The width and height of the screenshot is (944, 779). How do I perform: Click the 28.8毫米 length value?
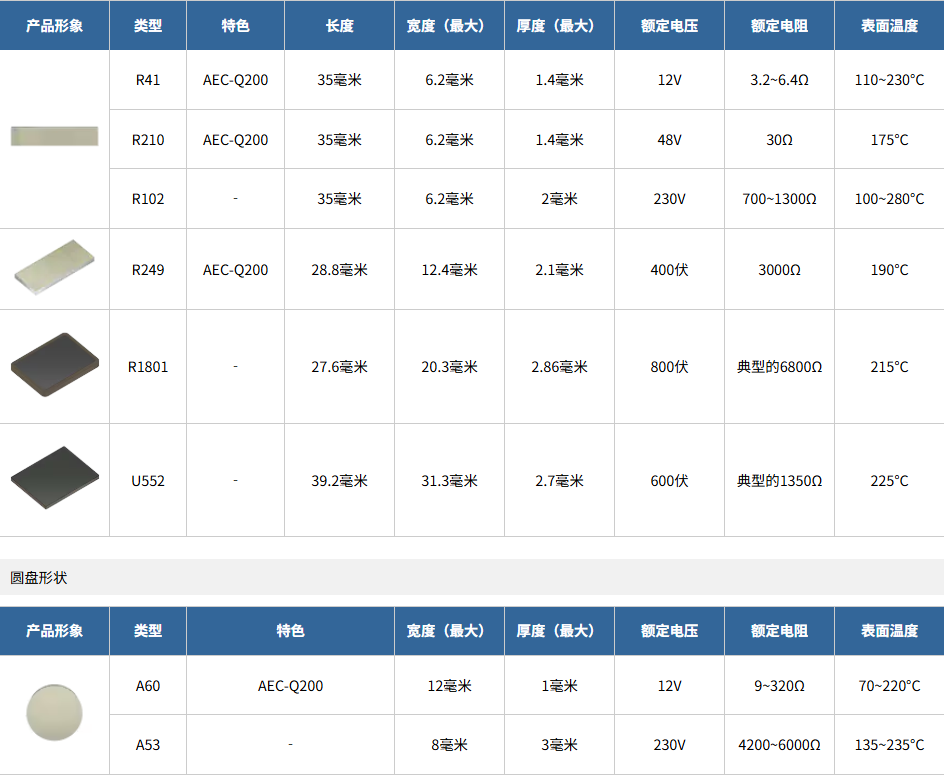coord(340,270)
